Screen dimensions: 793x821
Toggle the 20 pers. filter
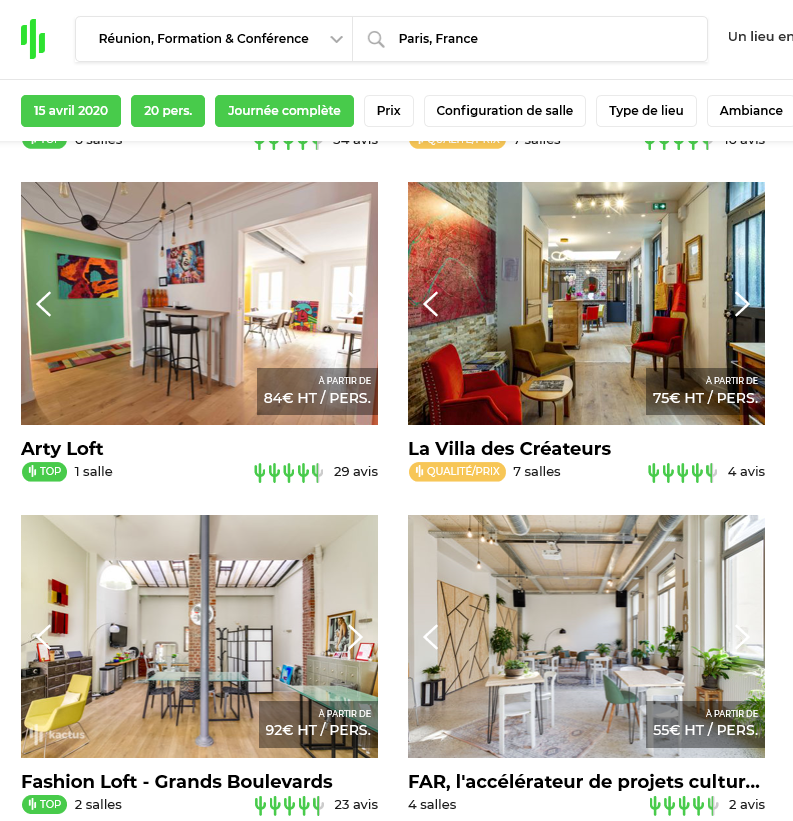pyautogui.click(x=167, y=111)
